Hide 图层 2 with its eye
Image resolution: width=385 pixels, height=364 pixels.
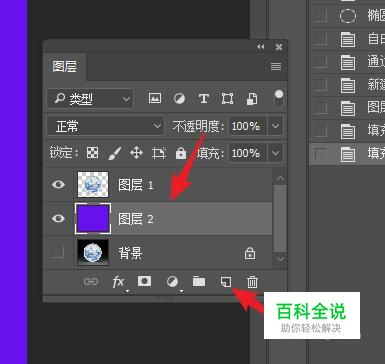pos(58,218)
